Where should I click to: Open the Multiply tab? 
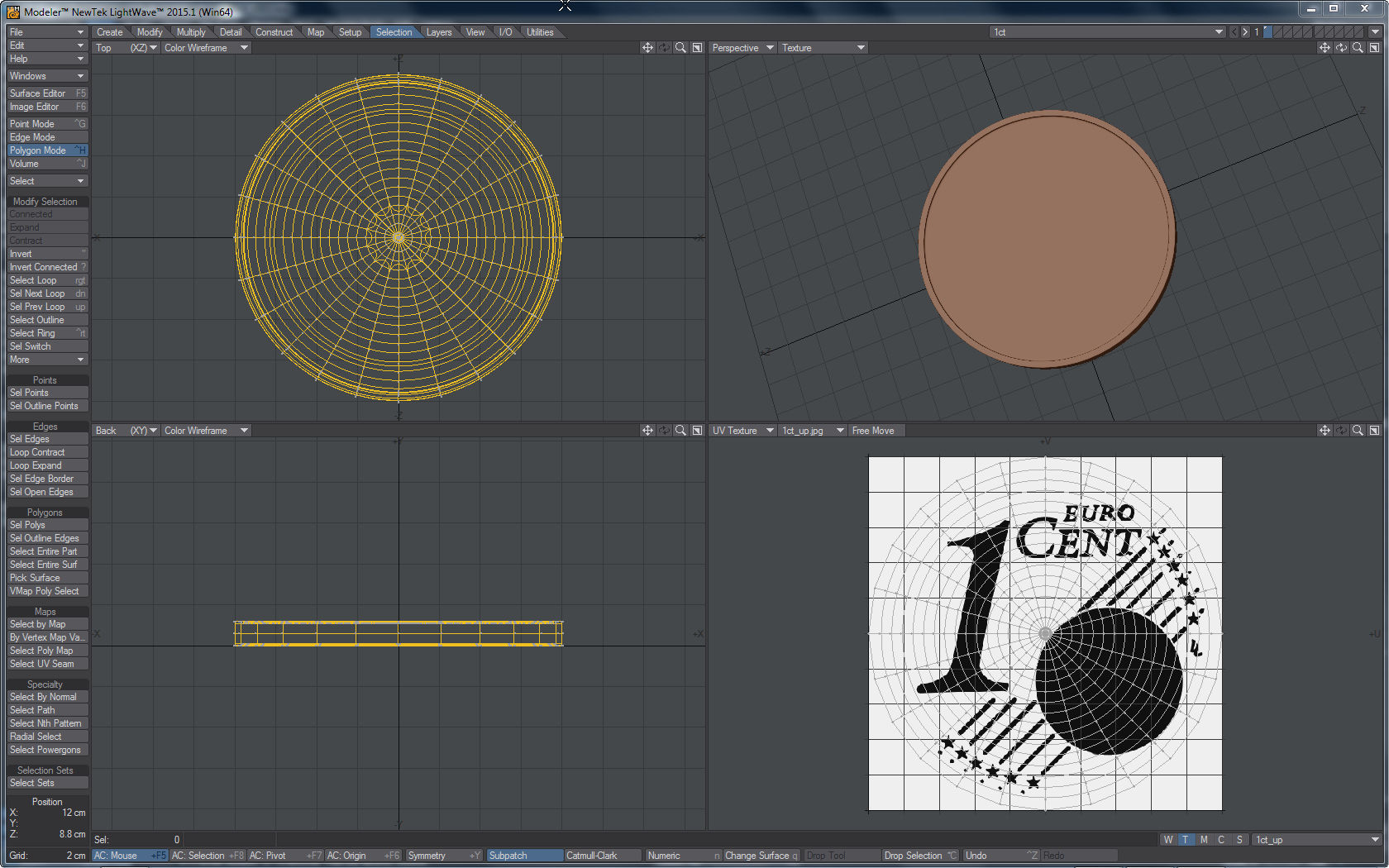coord(191,32)
